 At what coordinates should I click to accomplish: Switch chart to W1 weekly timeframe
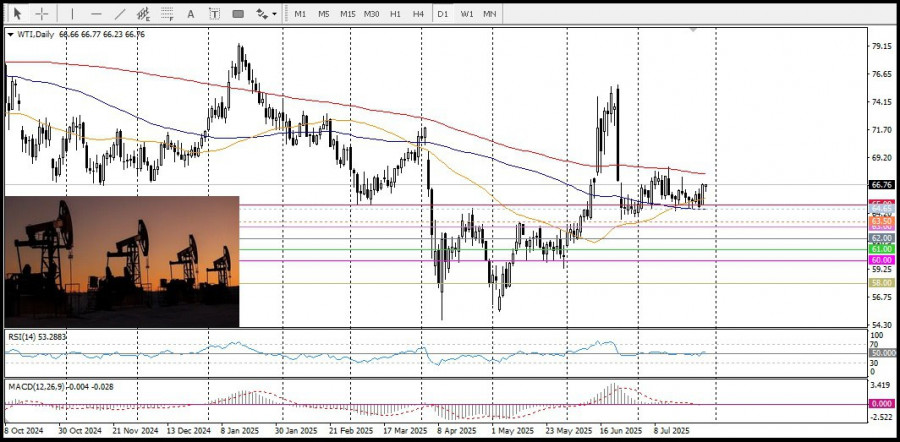[467, 14]
